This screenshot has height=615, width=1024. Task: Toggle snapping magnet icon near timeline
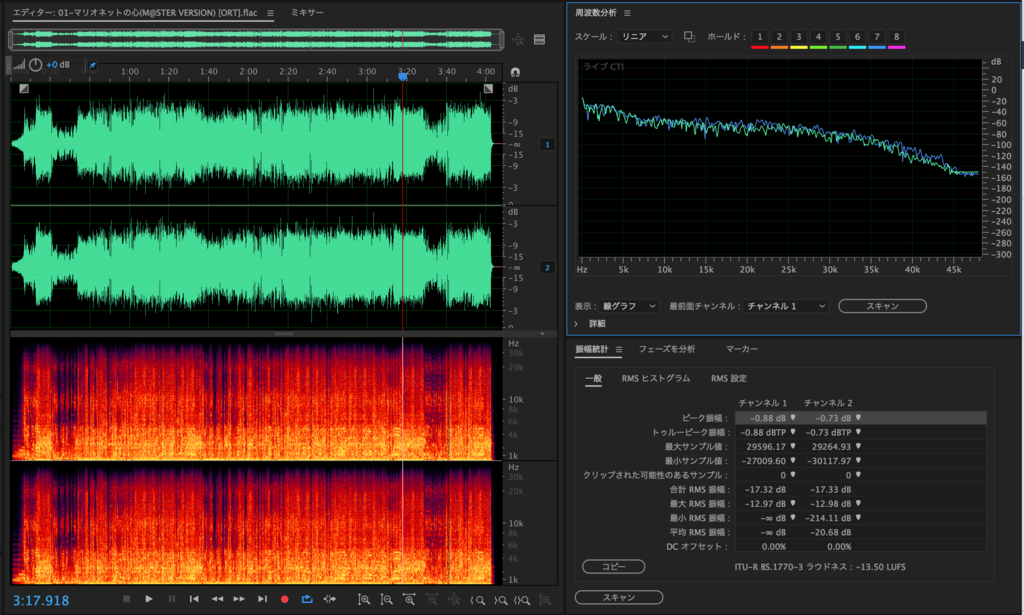[x=515, y=72]
